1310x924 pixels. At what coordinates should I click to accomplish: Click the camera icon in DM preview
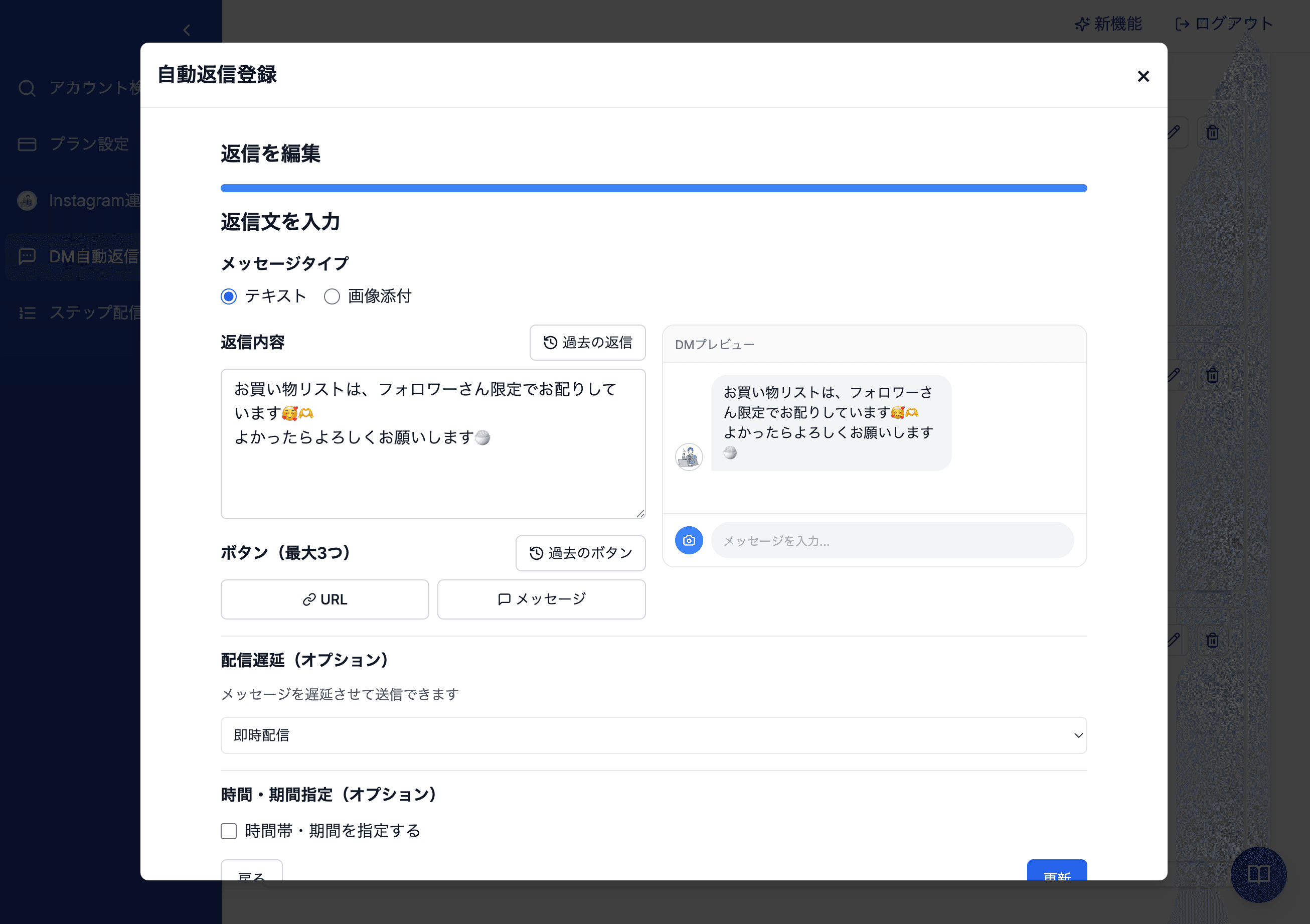pyautogui.click(x=689, y=540)
